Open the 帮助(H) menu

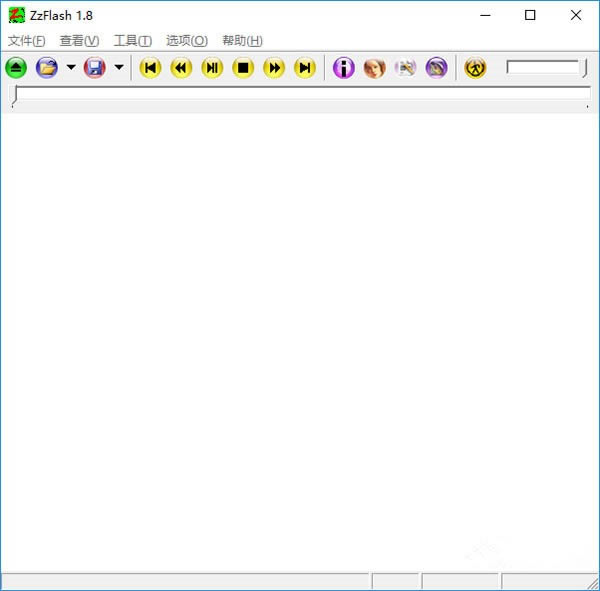[x=242, y=41]
